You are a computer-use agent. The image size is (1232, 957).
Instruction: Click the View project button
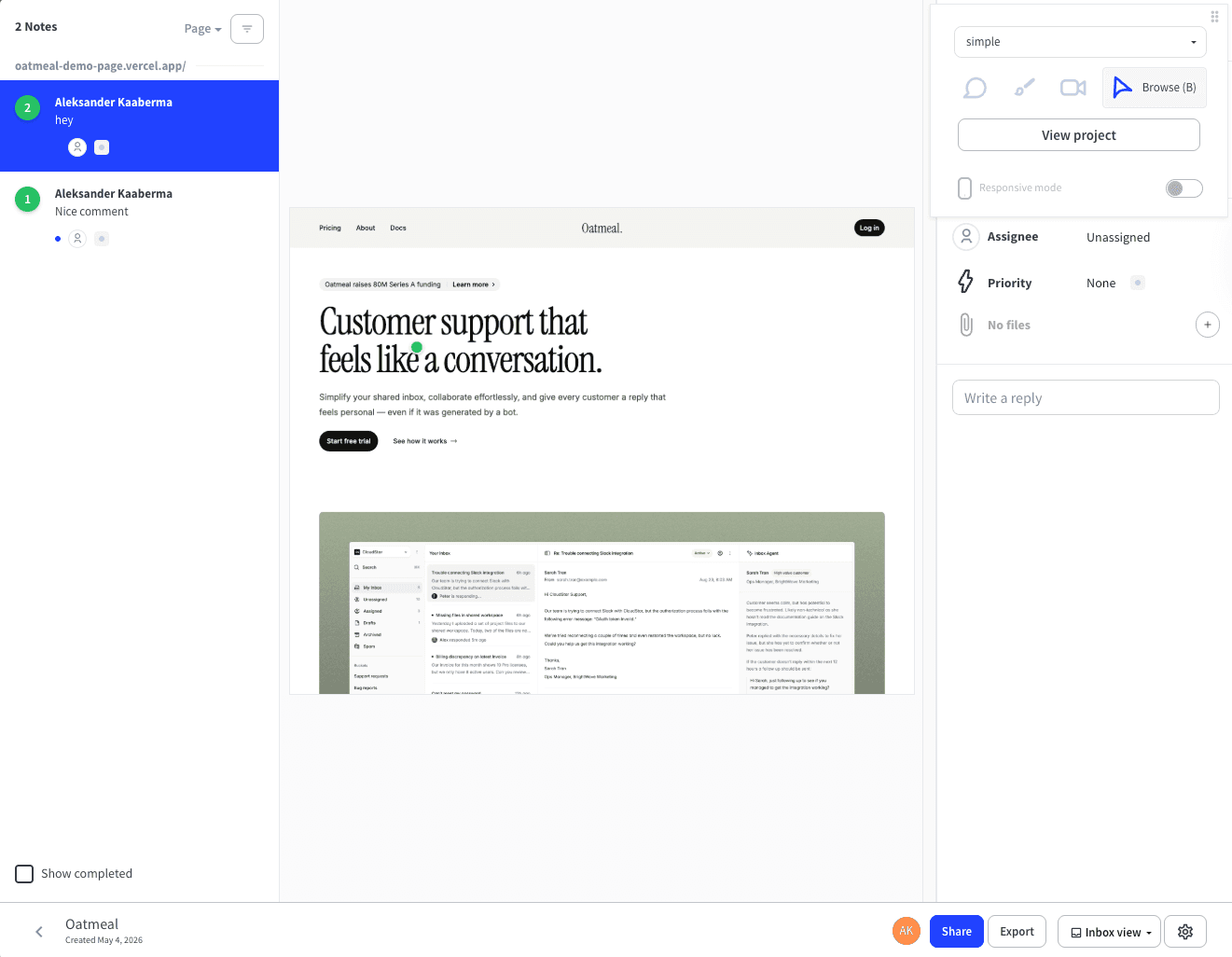pos(1078,135)
